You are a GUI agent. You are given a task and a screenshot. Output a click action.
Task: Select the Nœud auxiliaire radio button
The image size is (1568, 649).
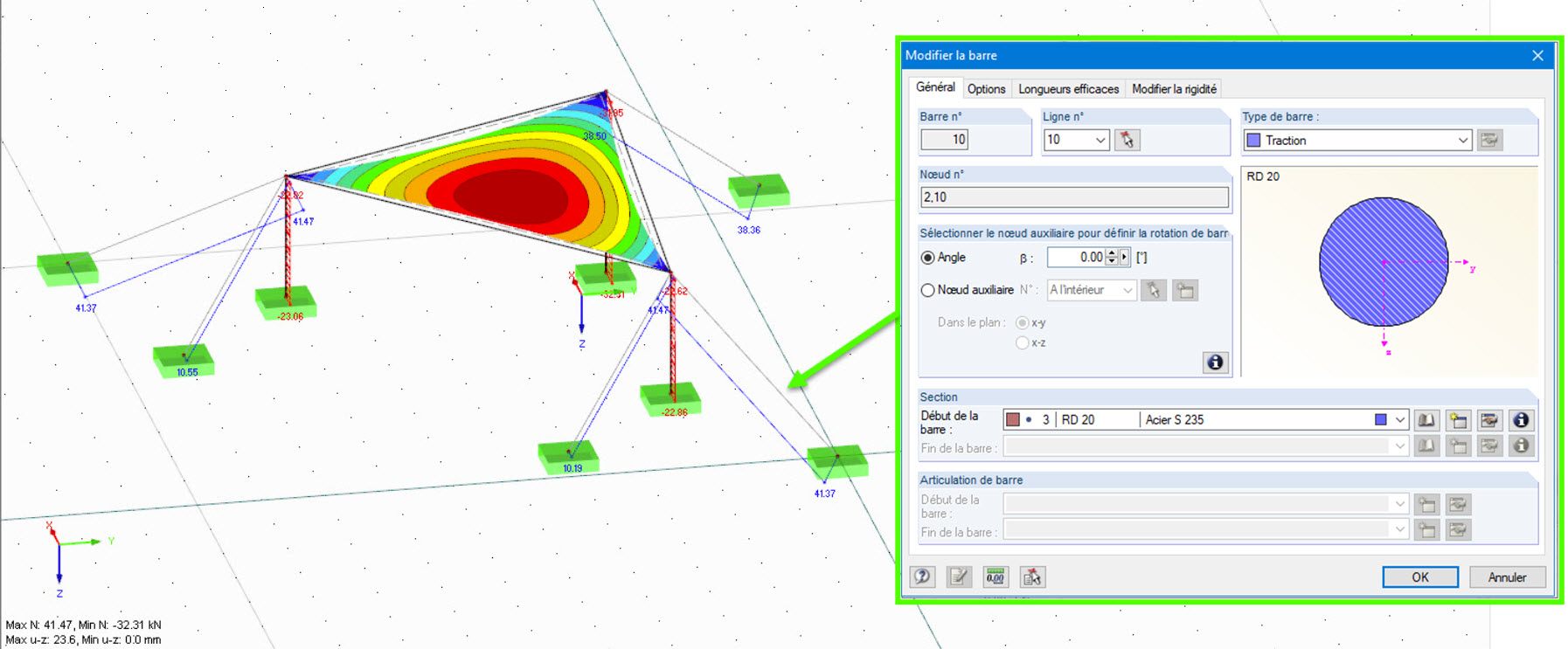(x=928, y=290)
